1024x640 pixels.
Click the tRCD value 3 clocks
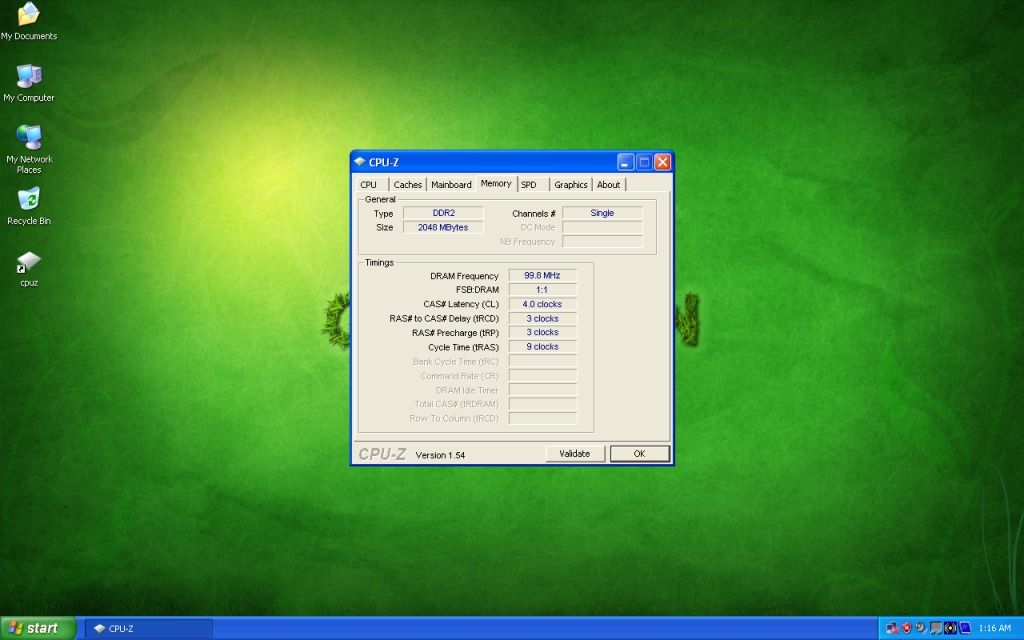(543, 319)
